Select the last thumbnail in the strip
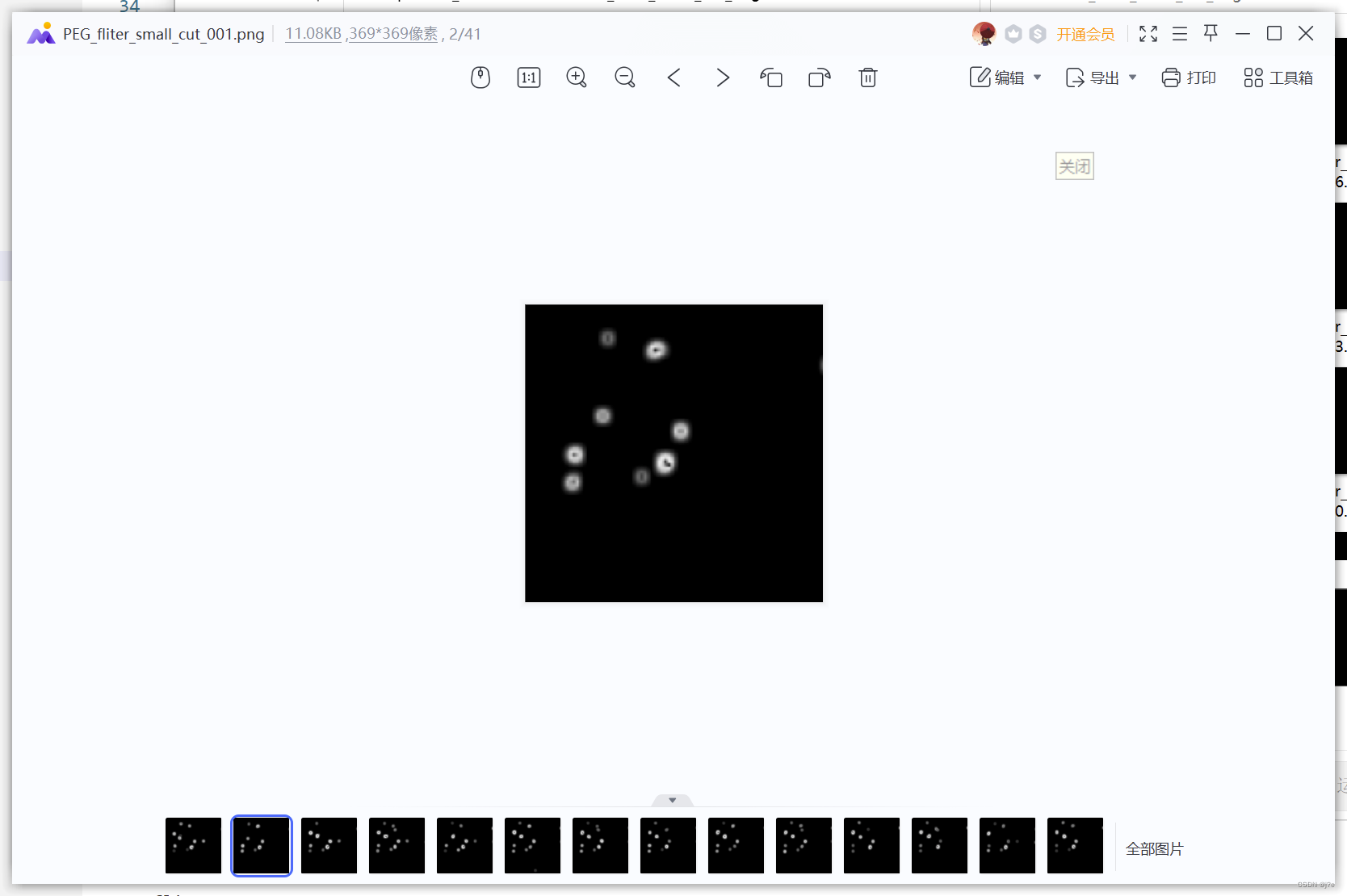This screenshot has width=1347, height=896. pyautogui.click(x=1075, y=845)
